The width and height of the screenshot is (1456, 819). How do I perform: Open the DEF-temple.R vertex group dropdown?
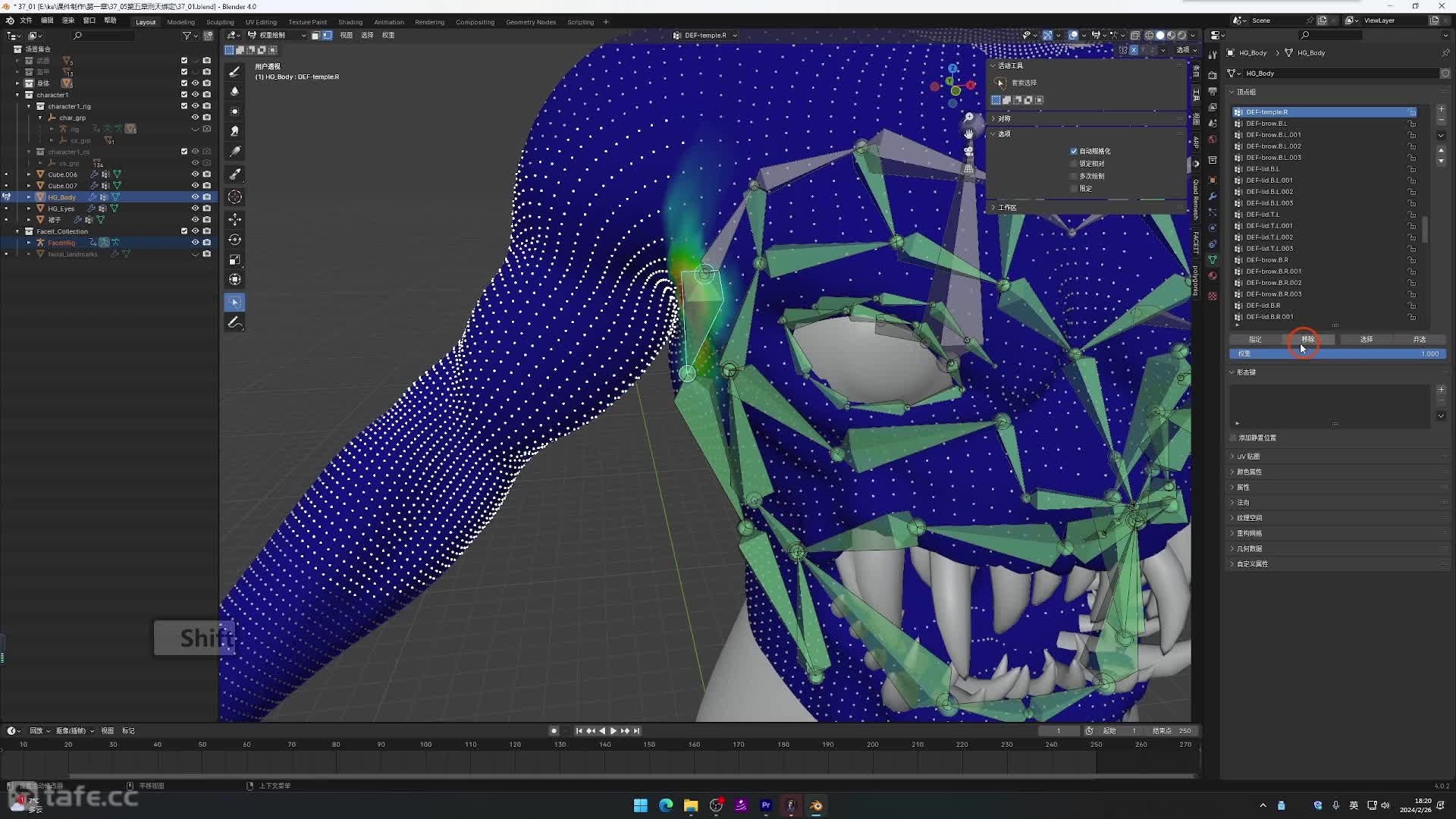coord(705,35)
